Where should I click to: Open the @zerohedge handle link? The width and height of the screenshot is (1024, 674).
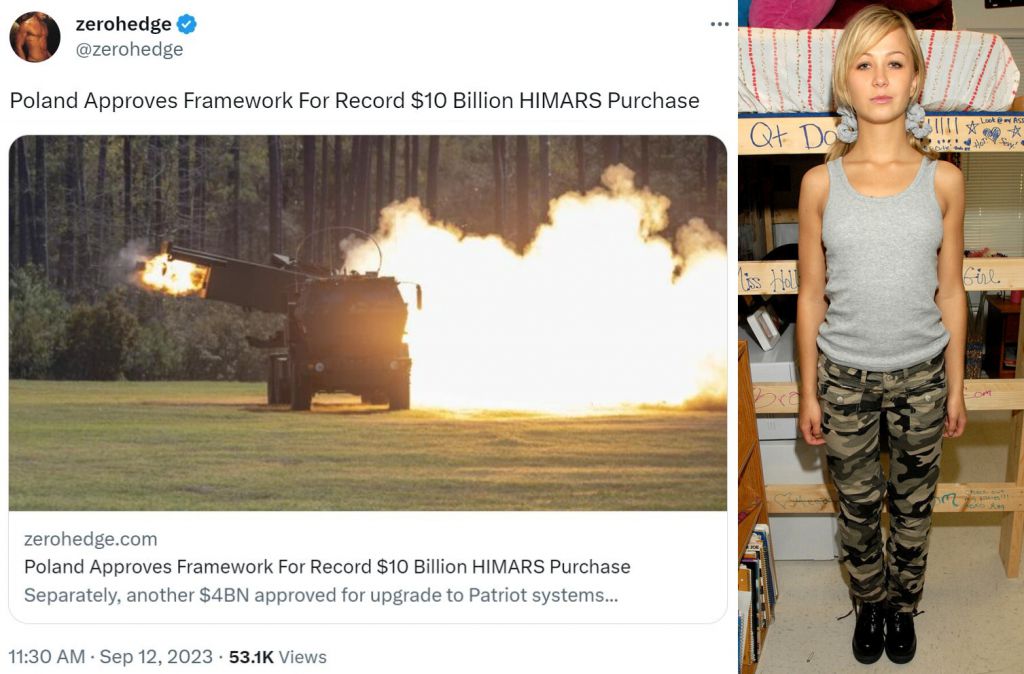tap(129, 50)
